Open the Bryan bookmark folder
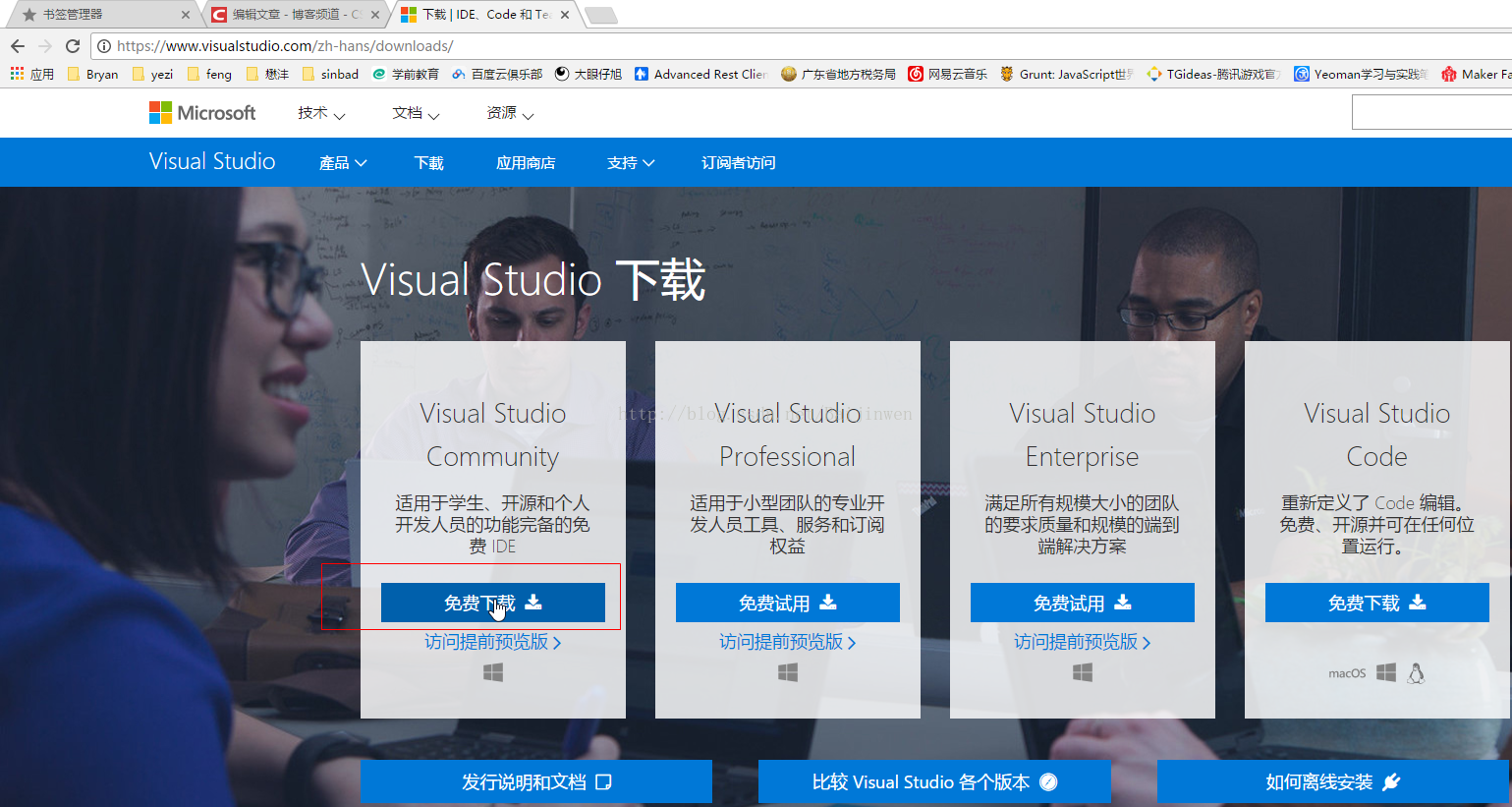The image size is (1512, 807). [x=92, y=74]
